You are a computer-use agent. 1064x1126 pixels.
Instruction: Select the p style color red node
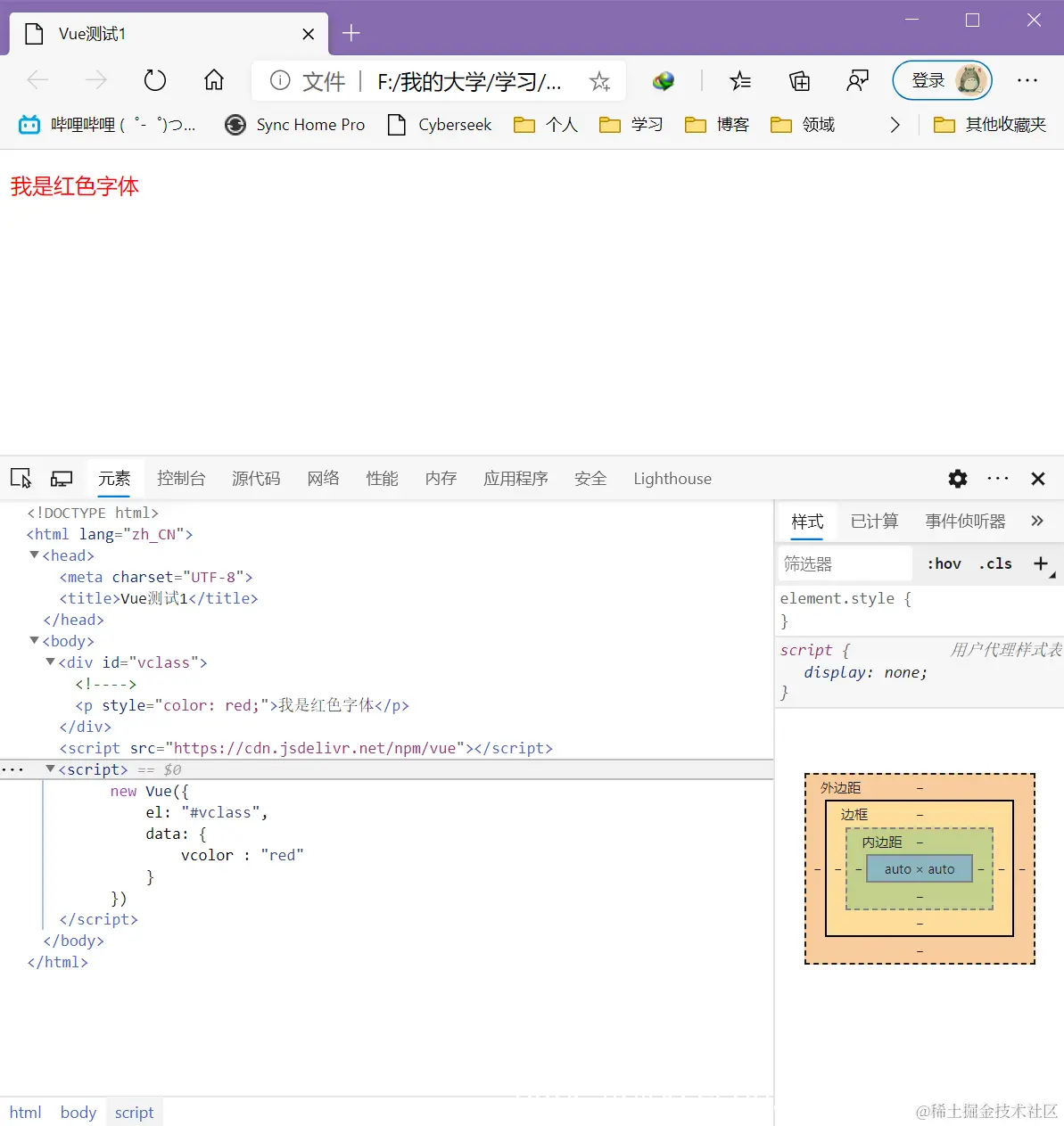point(242,705)
